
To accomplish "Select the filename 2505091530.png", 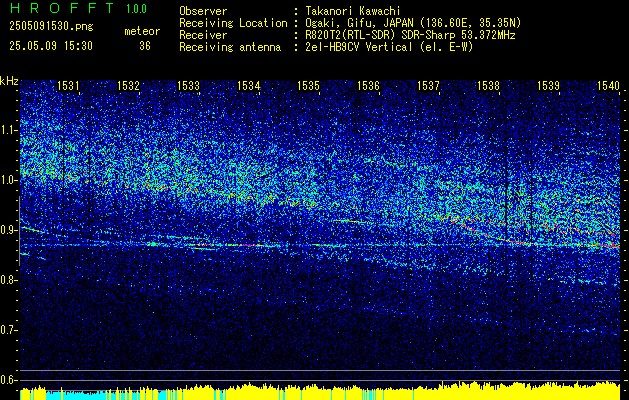I will pyautogui.click(x=51, y=27).
